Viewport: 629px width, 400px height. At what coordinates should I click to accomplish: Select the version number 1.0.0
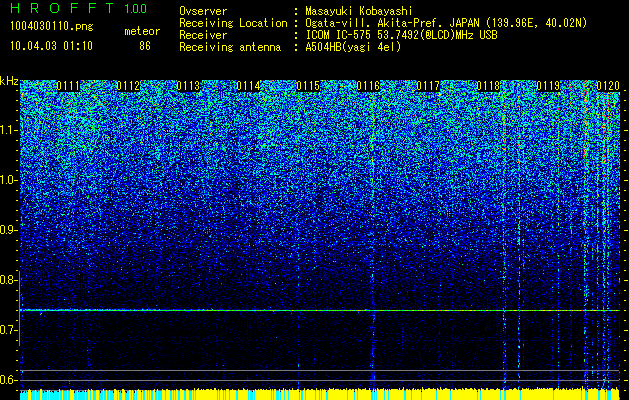point(136,9)
